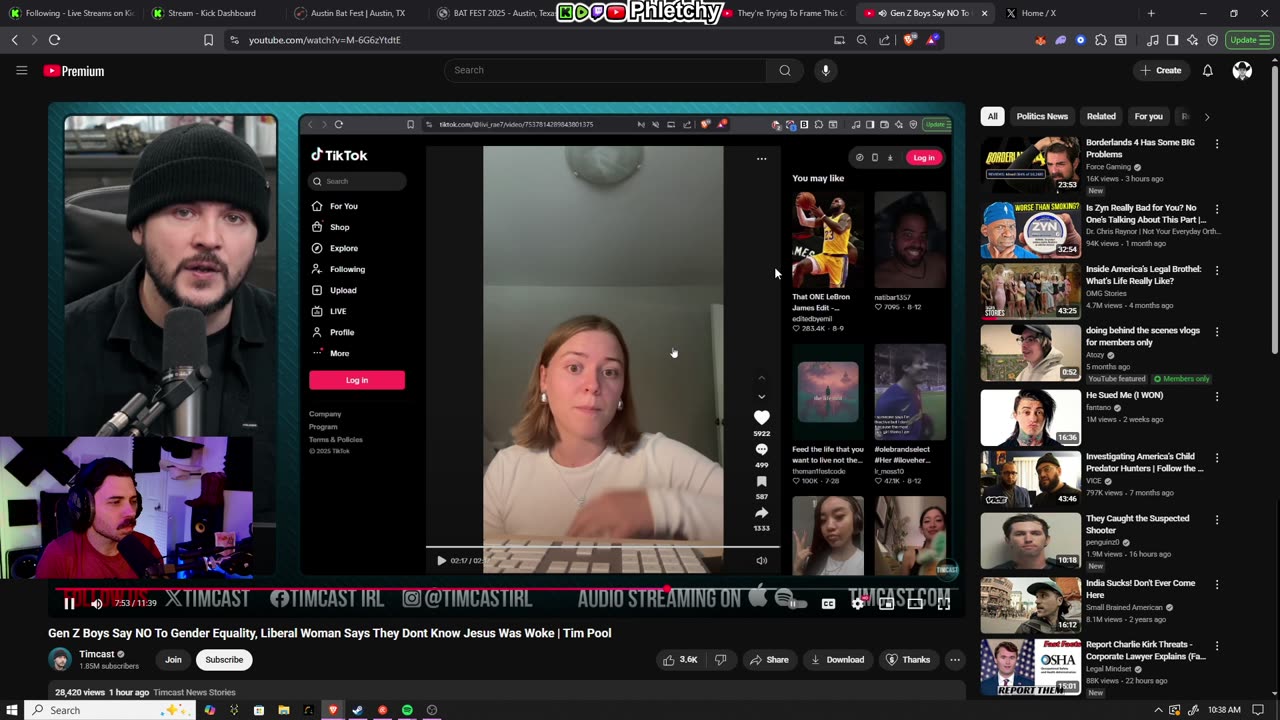Pause the video with player pause button

click(69, 603)
